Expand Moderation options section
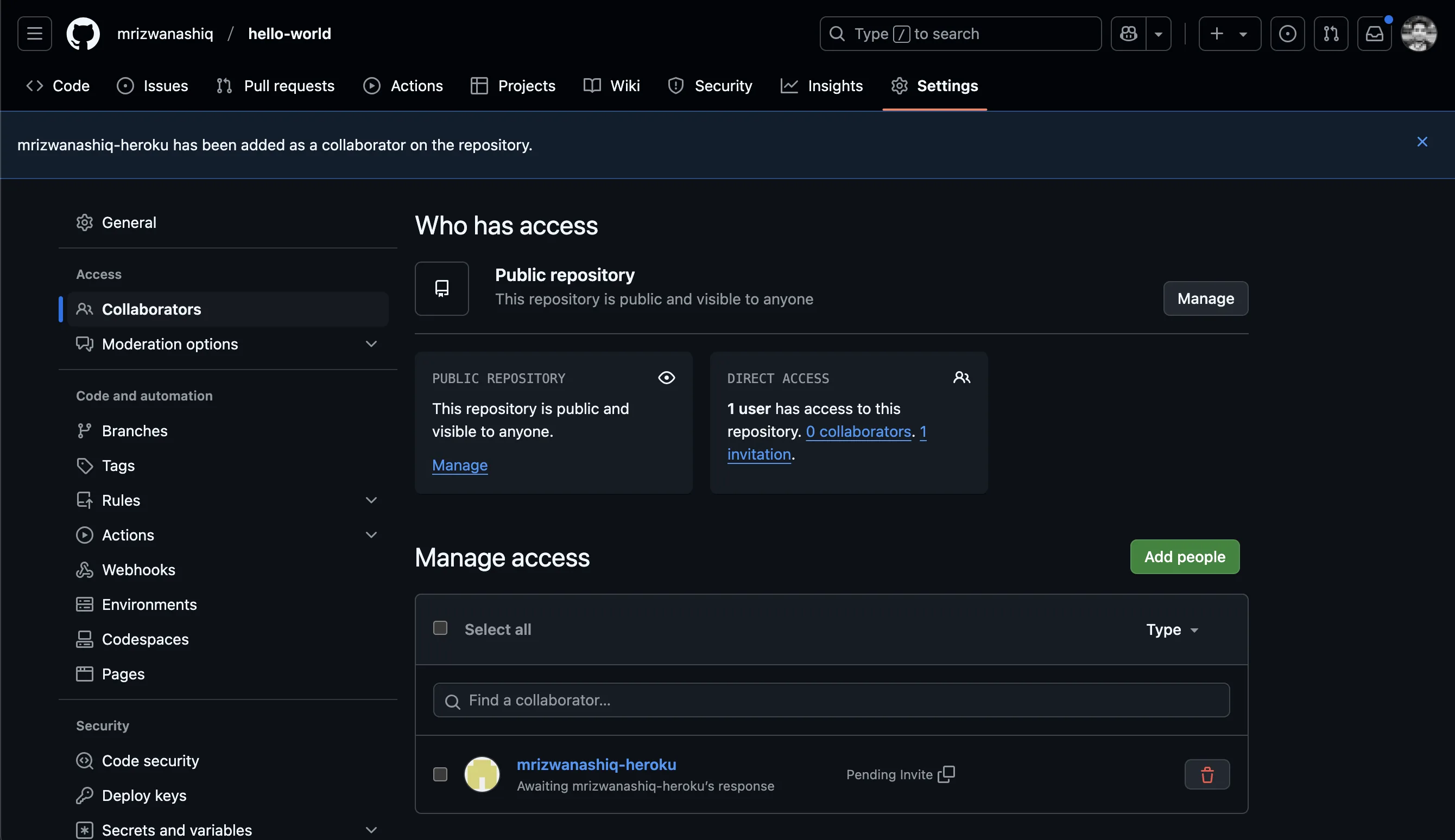 (228, 344)
